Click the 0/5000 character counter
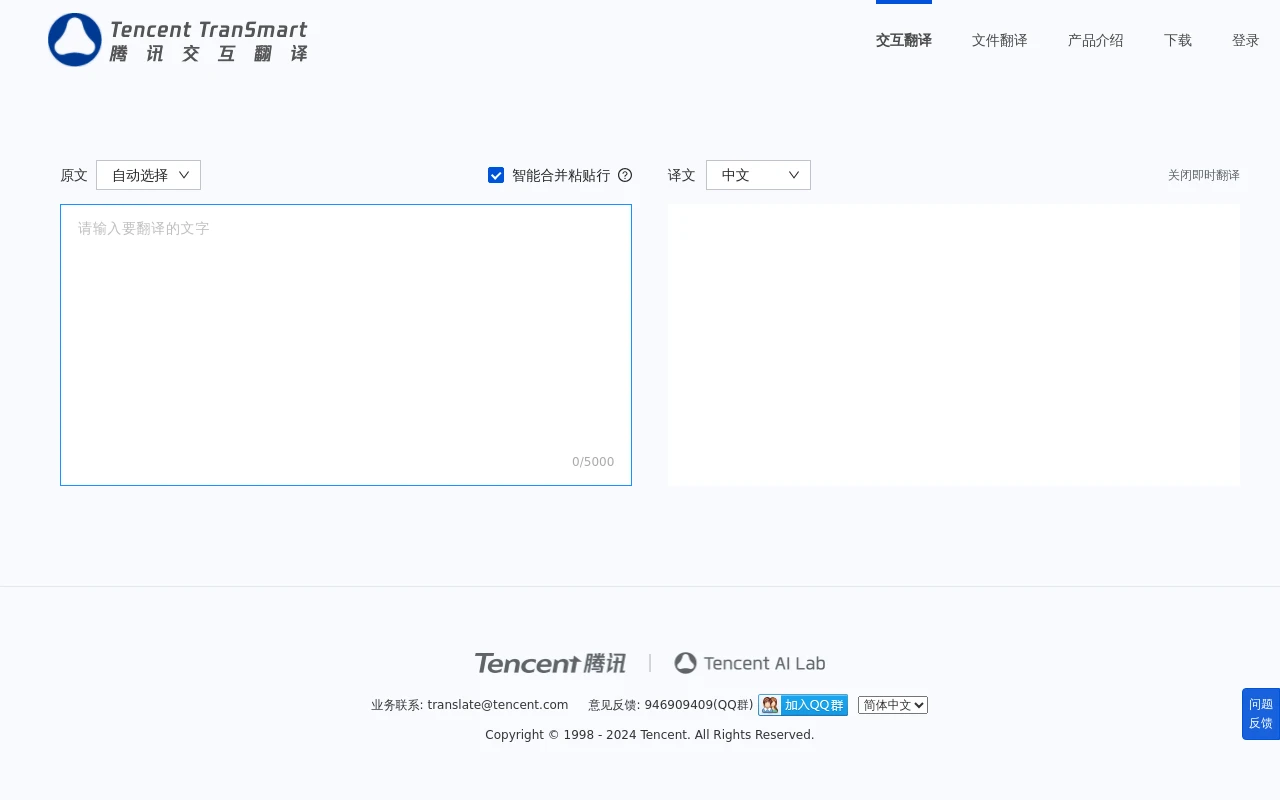 coord(593,461)
